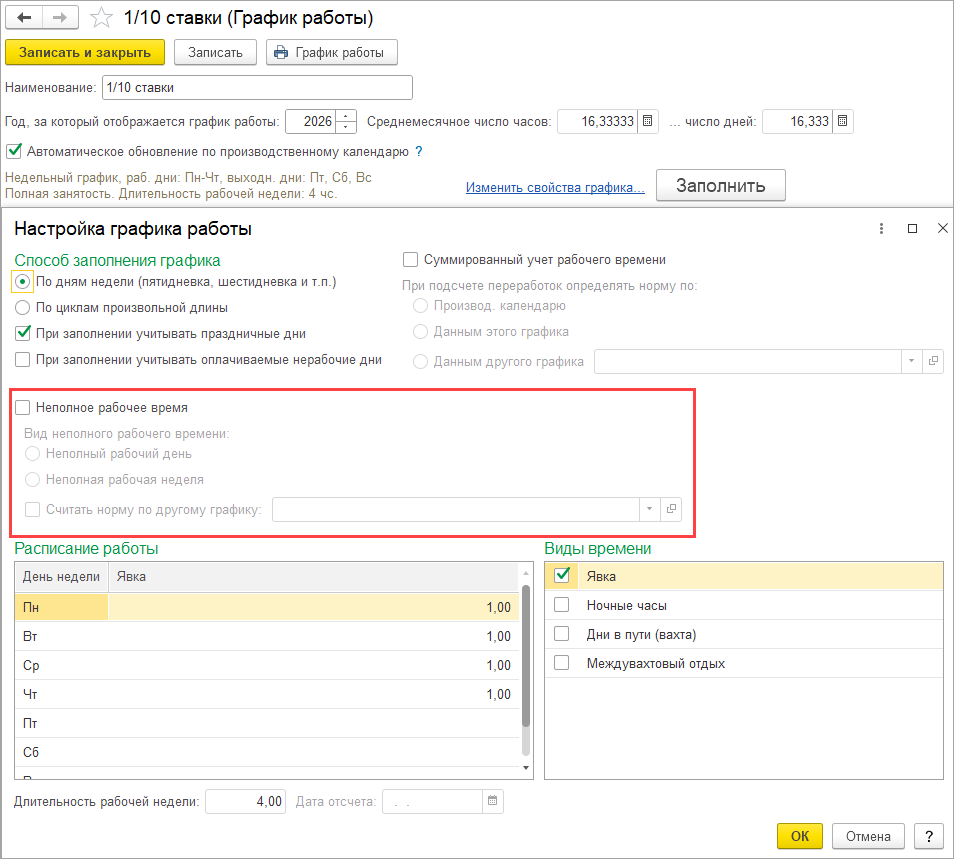954x859 pixels.
Task: Expand Считать норму по другому графику dropdown
Action: coord(649,509)
